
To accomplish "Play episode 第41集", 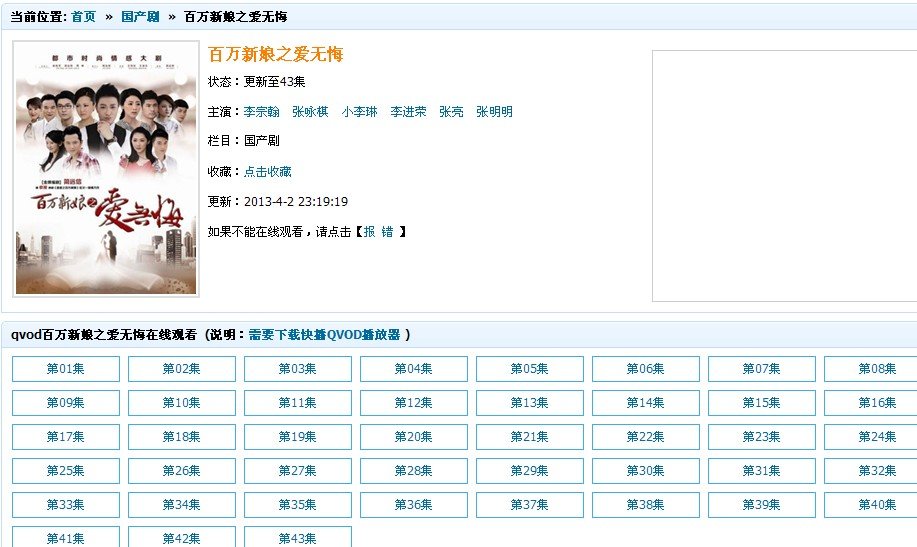I will pos(66,537).
